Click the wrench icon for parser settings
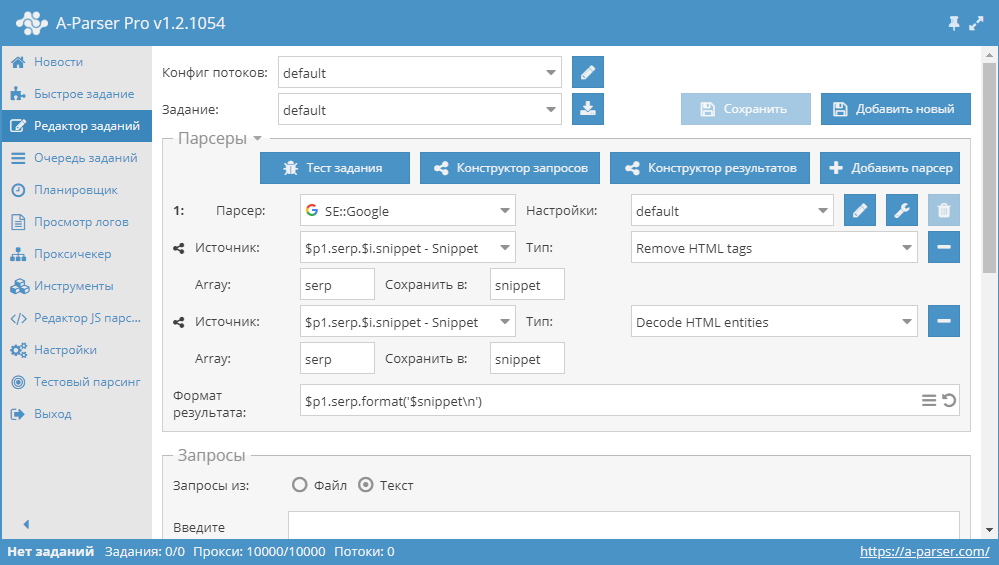Image resolution: width=999 pixels, height=565 pixels. coord(902,210)
